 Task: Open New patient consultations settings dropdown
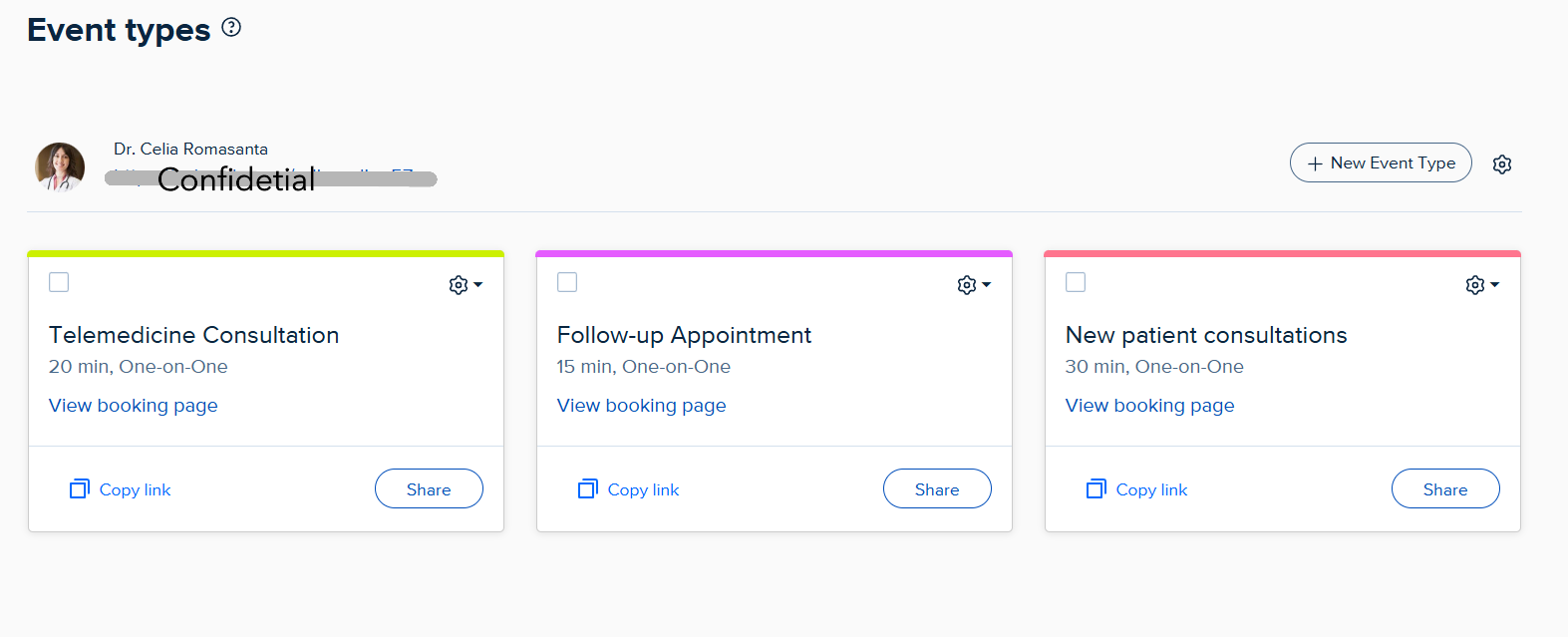click(1481, 285)
